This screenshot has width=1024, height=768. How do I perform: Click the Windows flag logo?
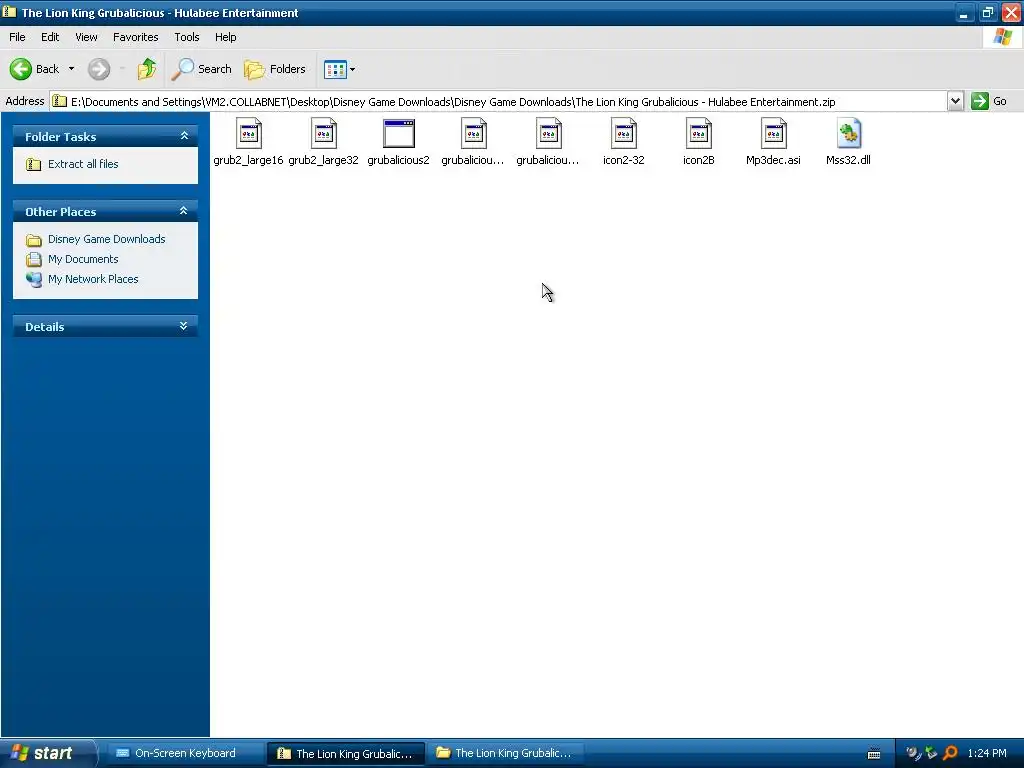click(1003, 37)
